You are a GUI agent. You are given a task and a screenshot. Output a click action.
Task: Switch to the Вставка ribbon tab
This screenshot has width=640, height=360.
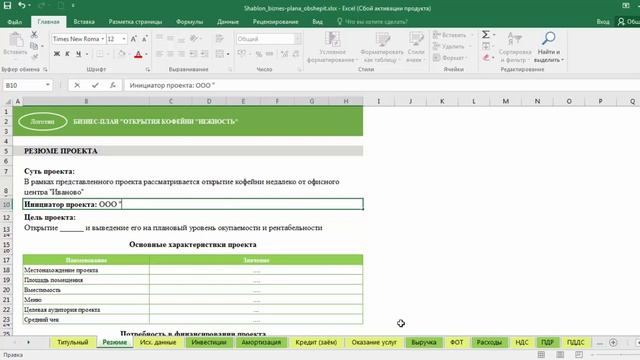click(x=84, y=22)
